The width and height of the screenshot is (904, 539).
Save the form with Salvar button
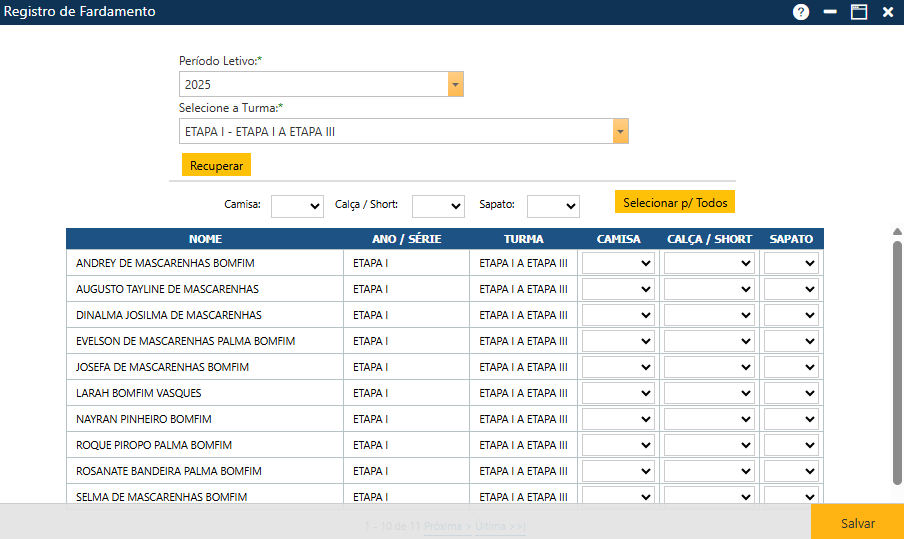[857, 523]
